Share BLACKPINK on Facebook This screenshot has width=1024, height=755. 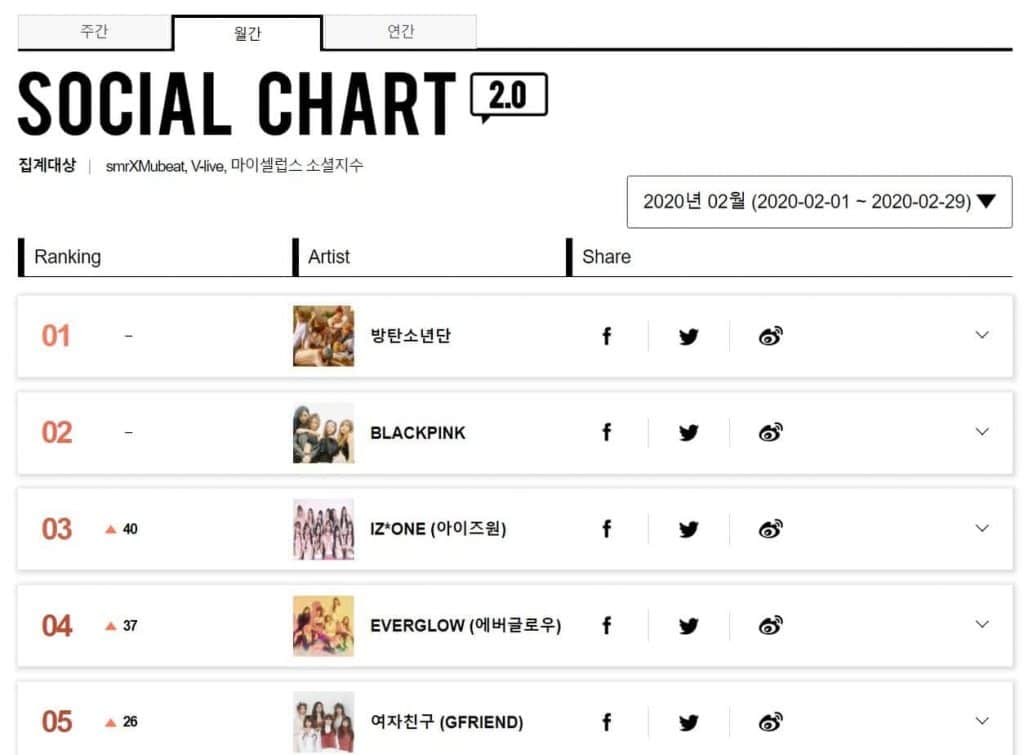pyautogui.click(x=606, y=433)
